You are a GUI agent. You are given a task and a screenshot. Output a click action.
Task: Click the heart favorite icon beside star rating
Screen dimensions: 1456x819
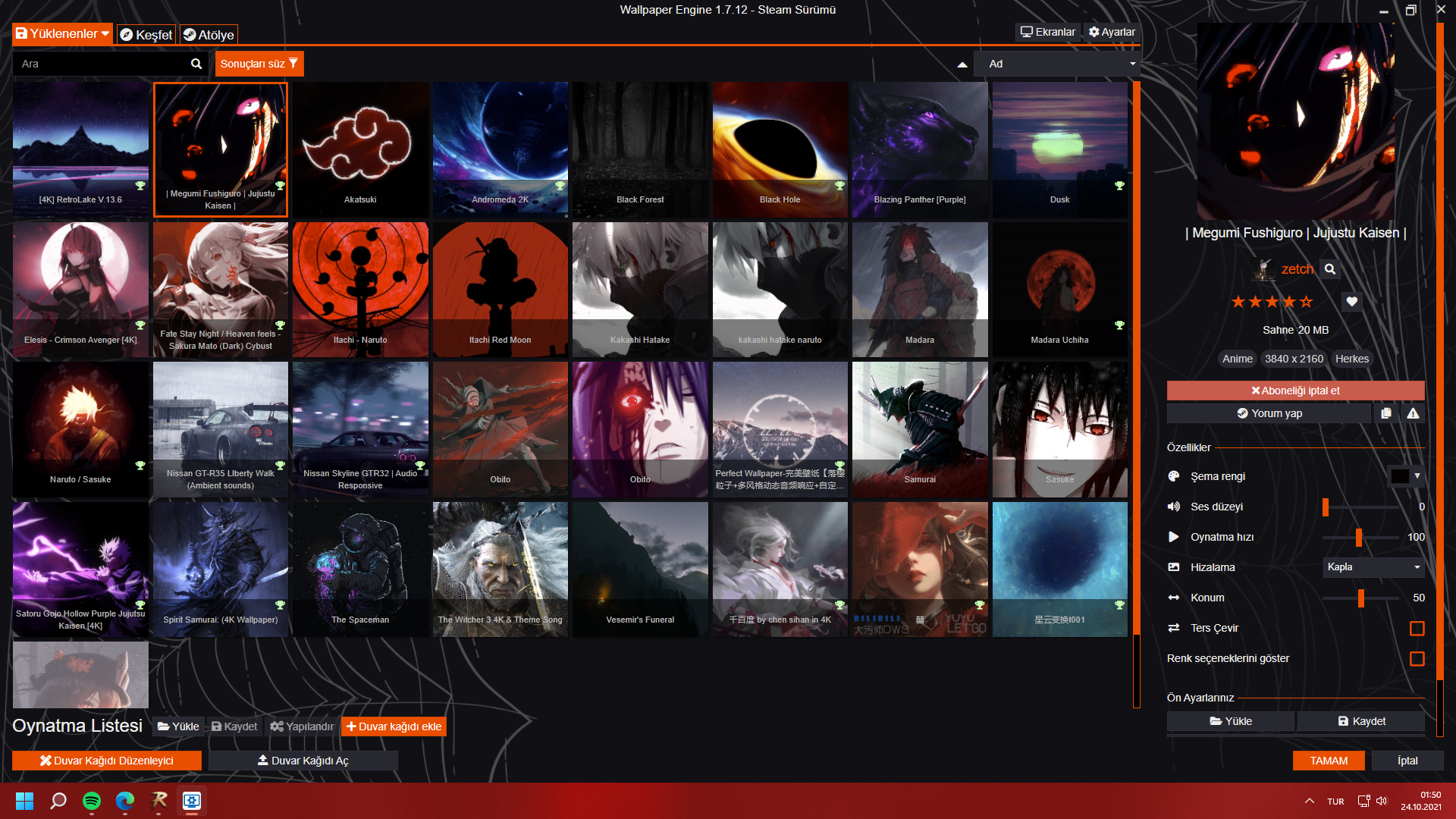point(1351,302)
